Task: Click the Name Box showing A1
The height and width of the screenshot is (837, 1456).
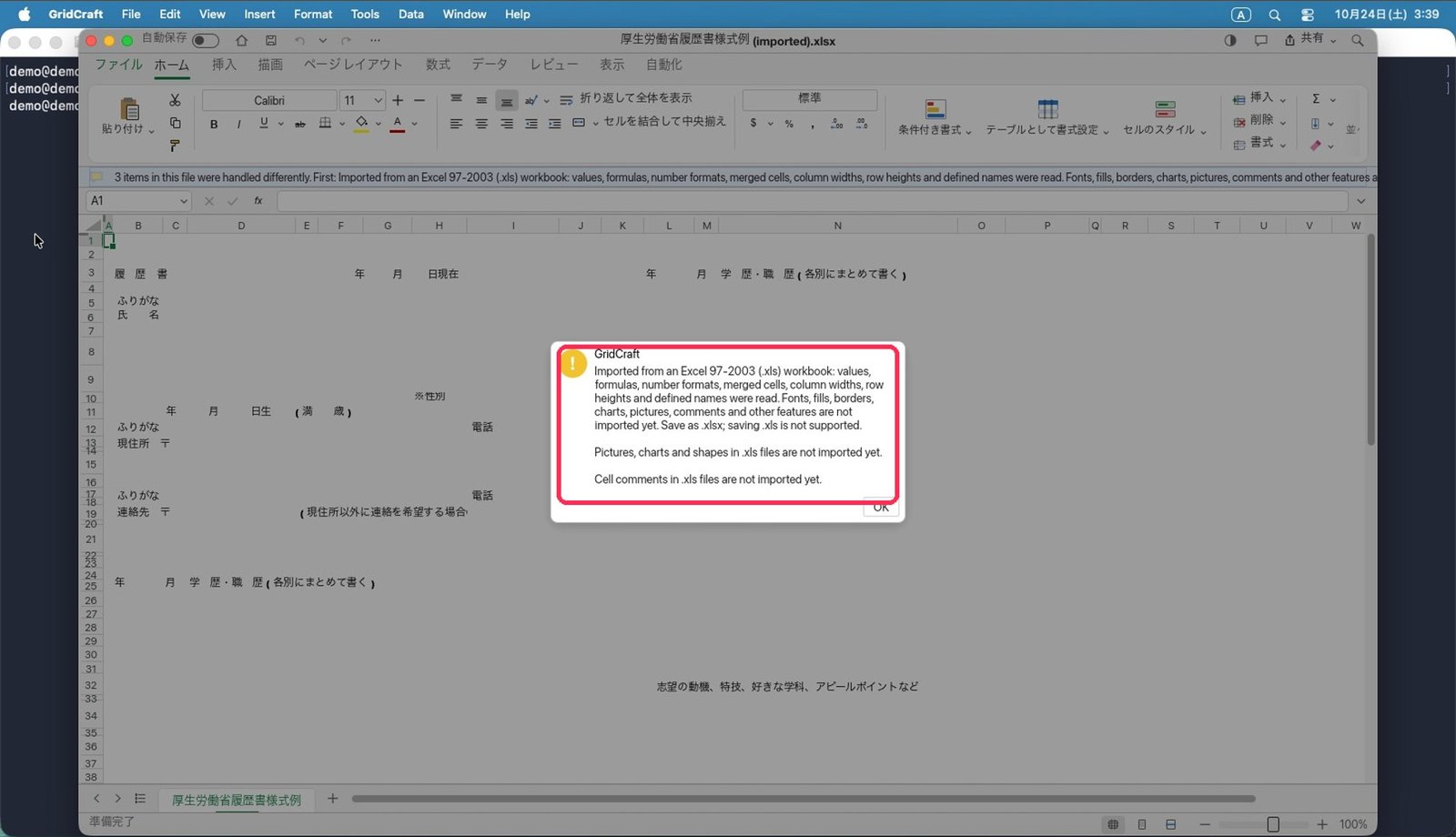Action: click(x=138, y=201)
